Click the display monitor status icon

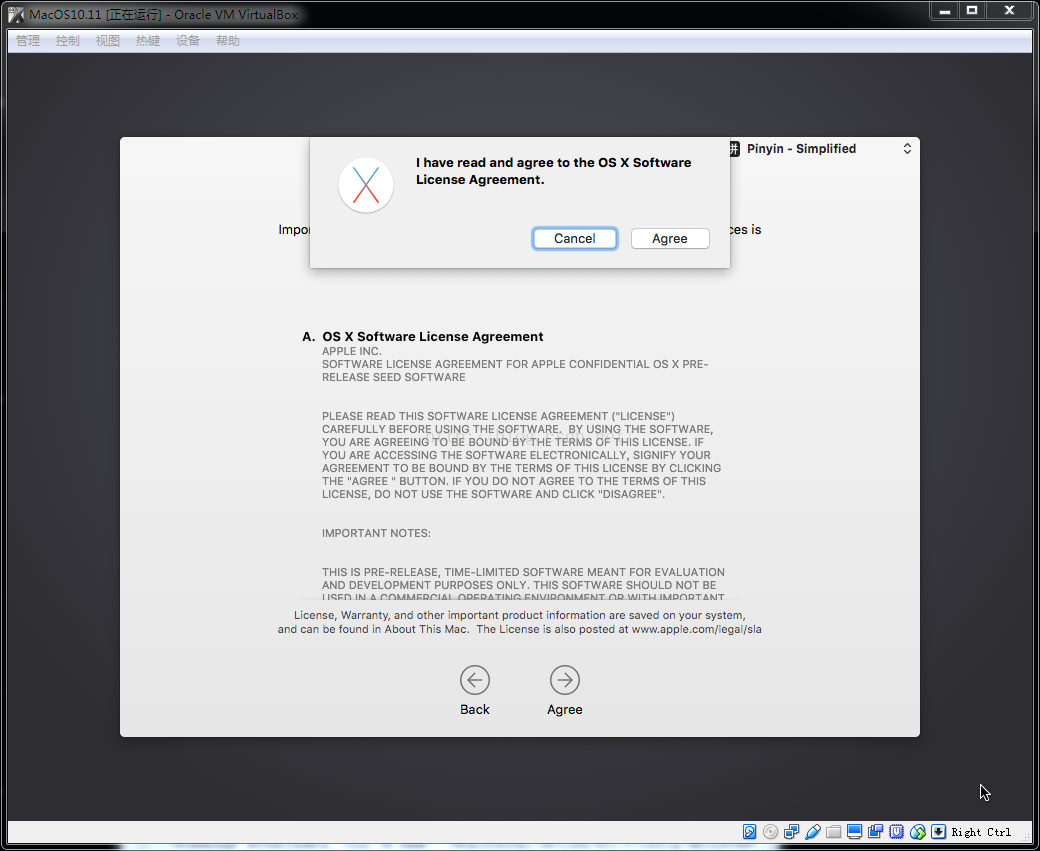(854, 832)
